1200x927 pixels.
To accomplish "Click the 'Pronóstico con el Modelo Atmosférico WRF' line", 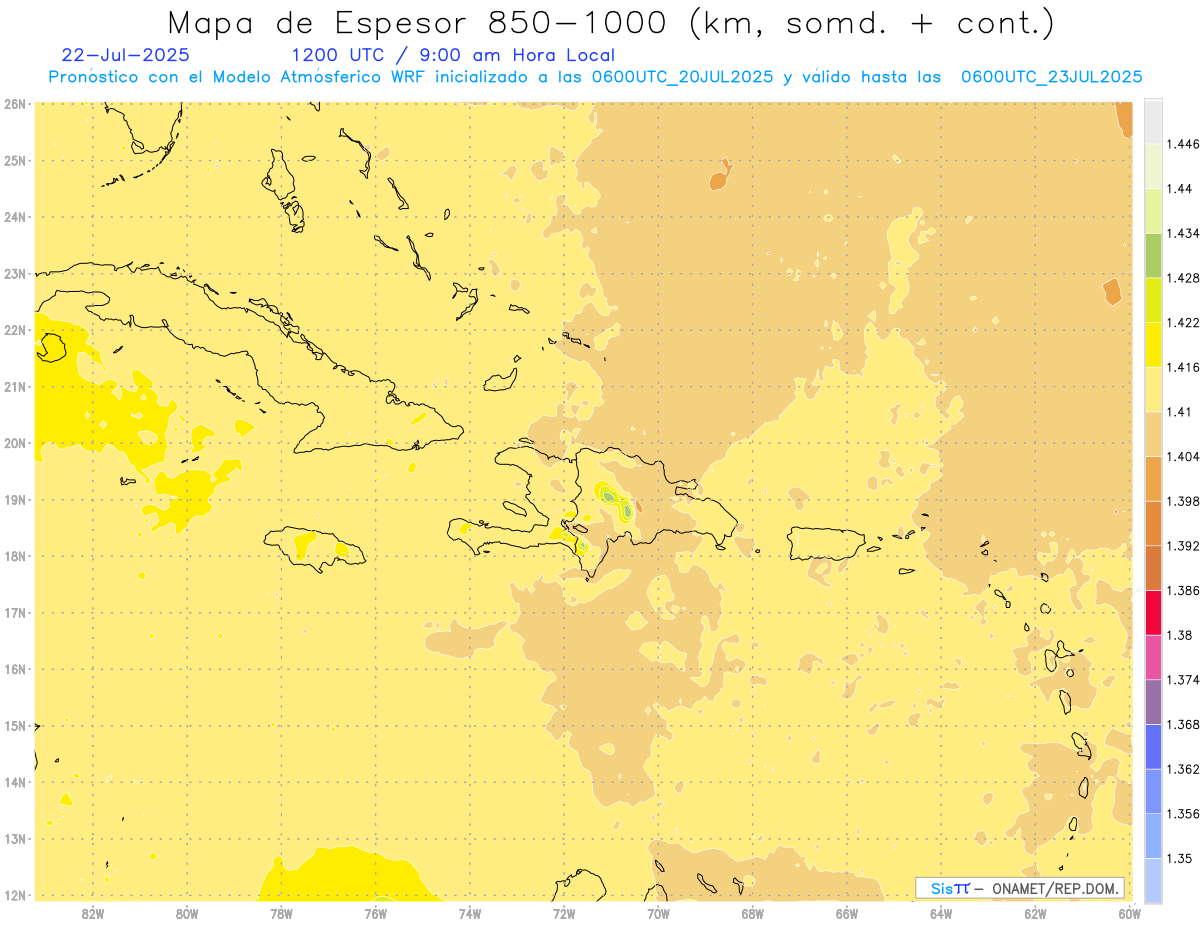I will pyautogui.click(x=595, y=76).
